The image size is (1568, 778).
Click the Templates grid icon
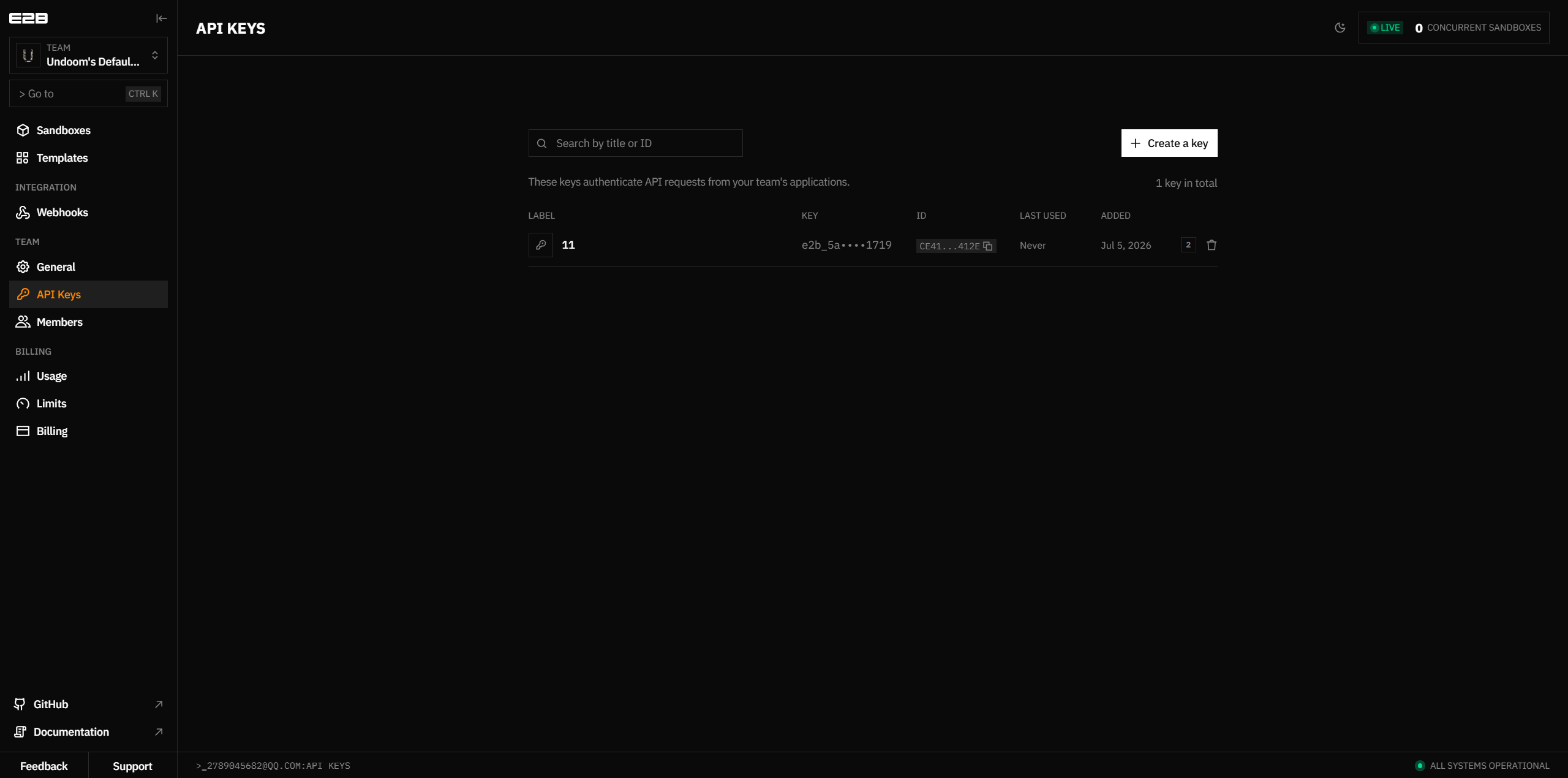[23, 158]
